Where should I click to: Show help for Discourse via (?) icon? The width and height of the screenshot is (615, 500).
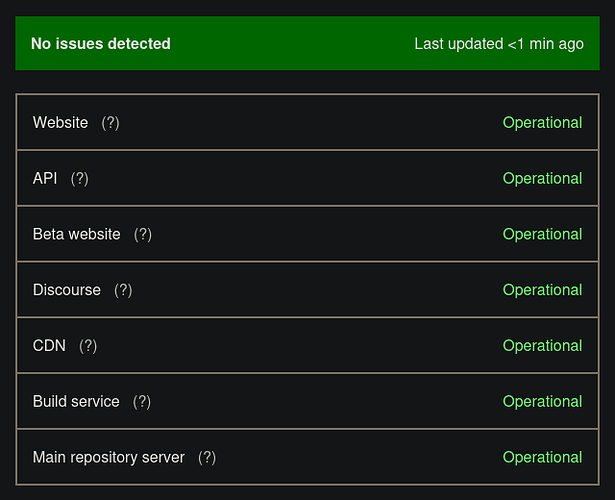pyautogui.click(x=123, y=290)
